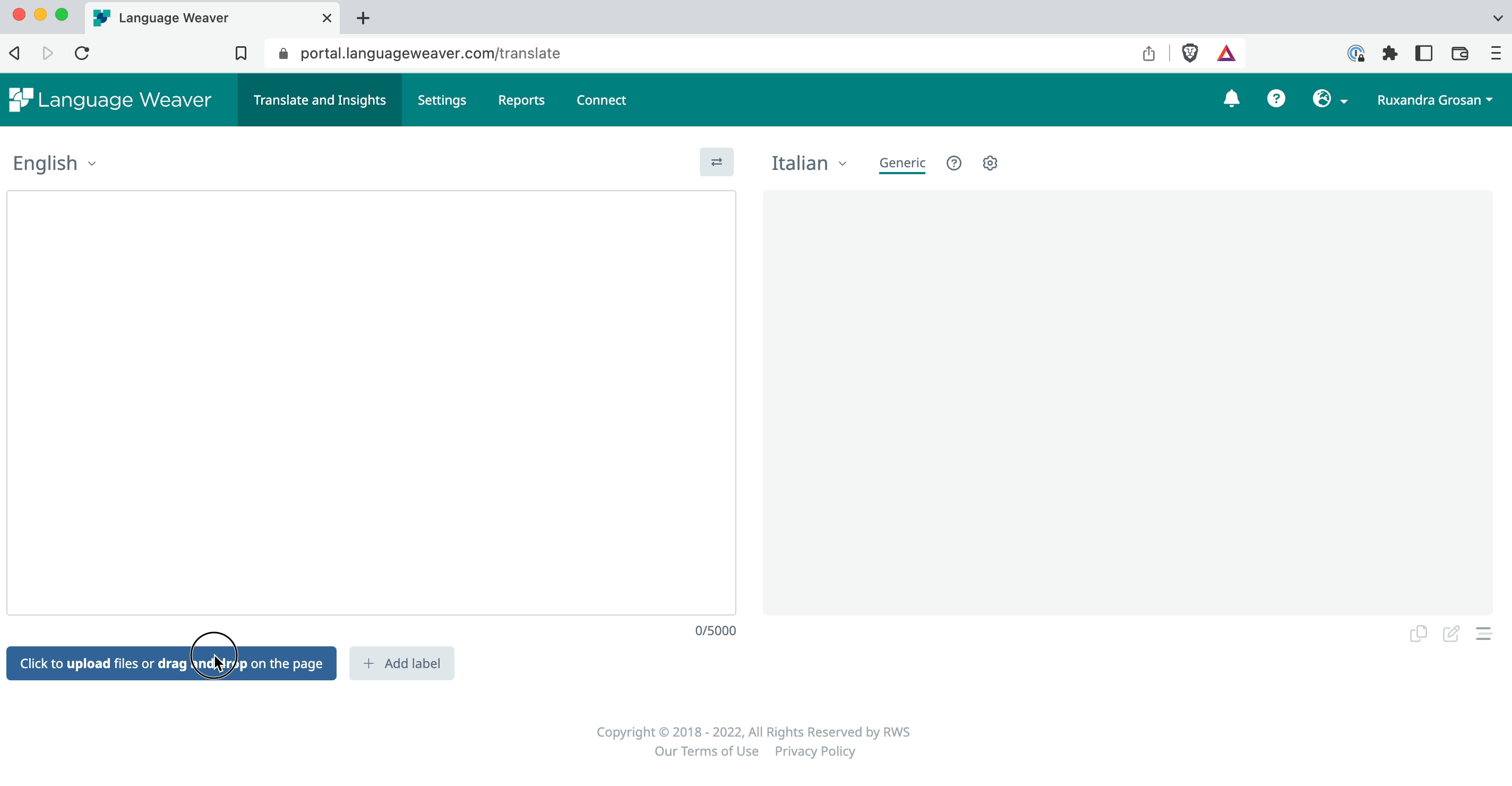
Task: Open the Privacy Policy link
Action: (x=815, y=751)
